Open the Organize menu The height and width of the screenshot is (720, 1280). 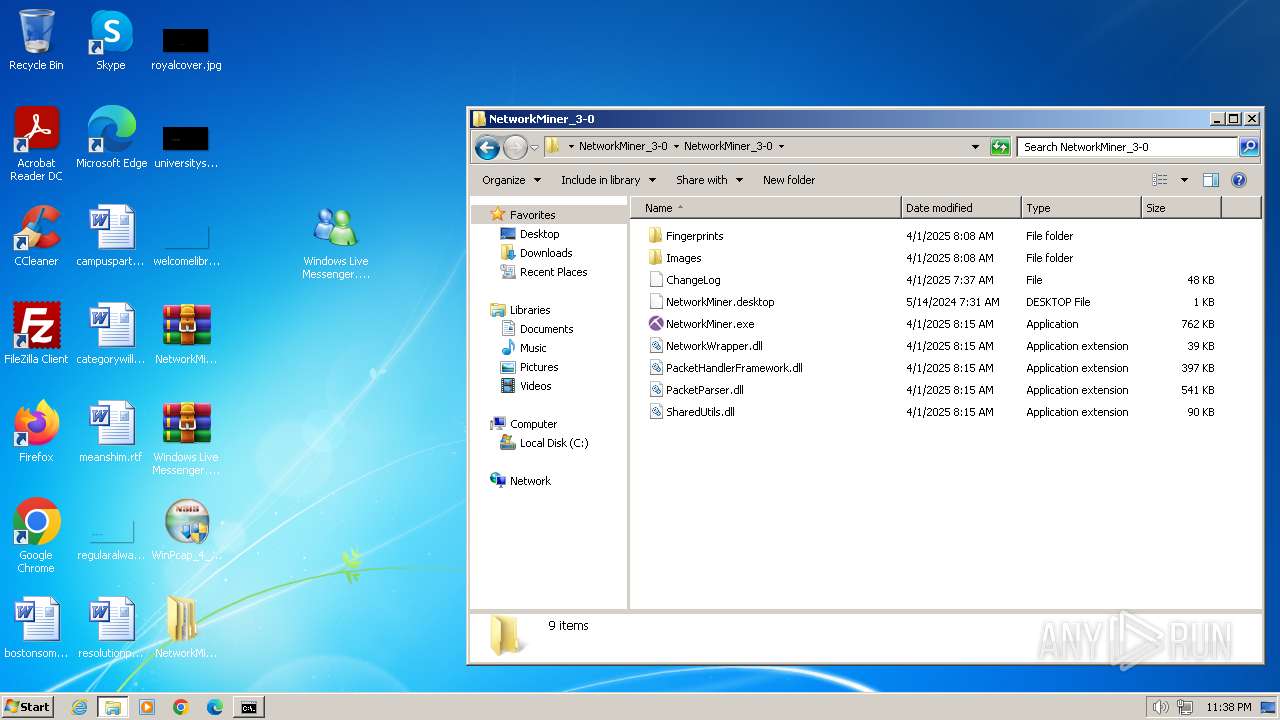tap(511, 180)
